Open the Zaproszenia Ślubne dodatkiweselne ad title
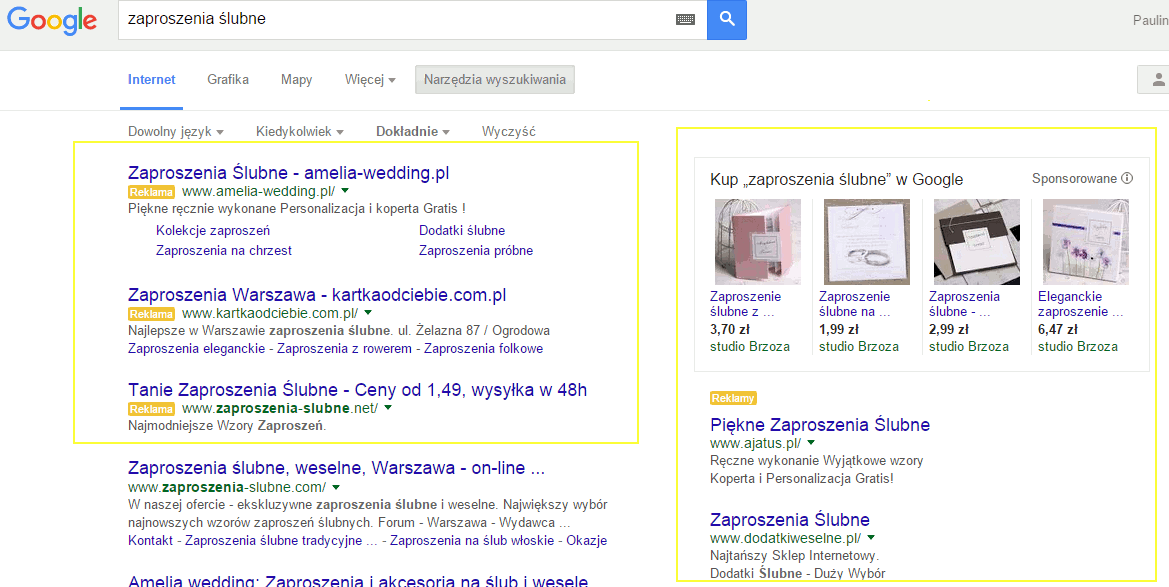Viewport: 1169px width, 587px height. [790, 520]
